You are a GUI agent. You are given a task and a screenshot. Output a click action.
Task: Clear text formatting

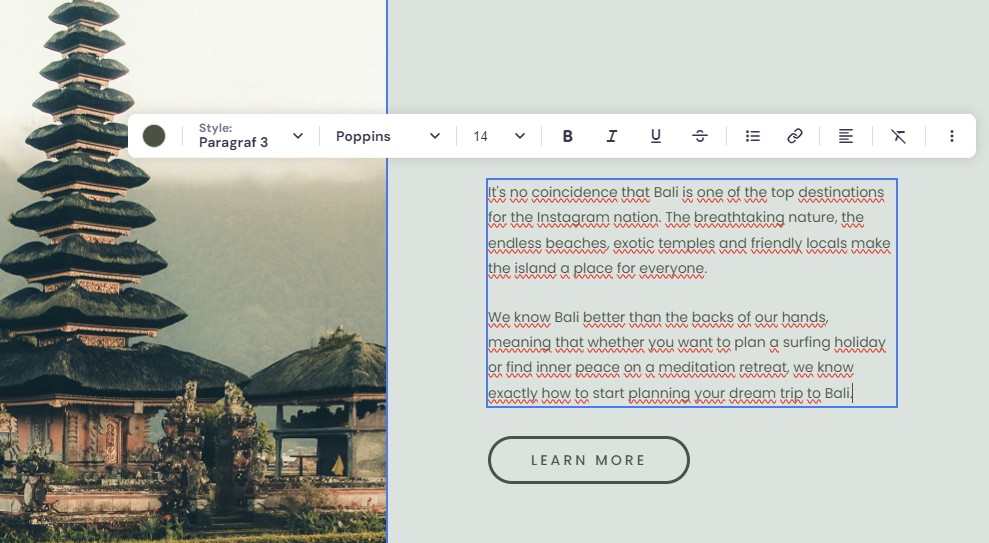[899, 136]
